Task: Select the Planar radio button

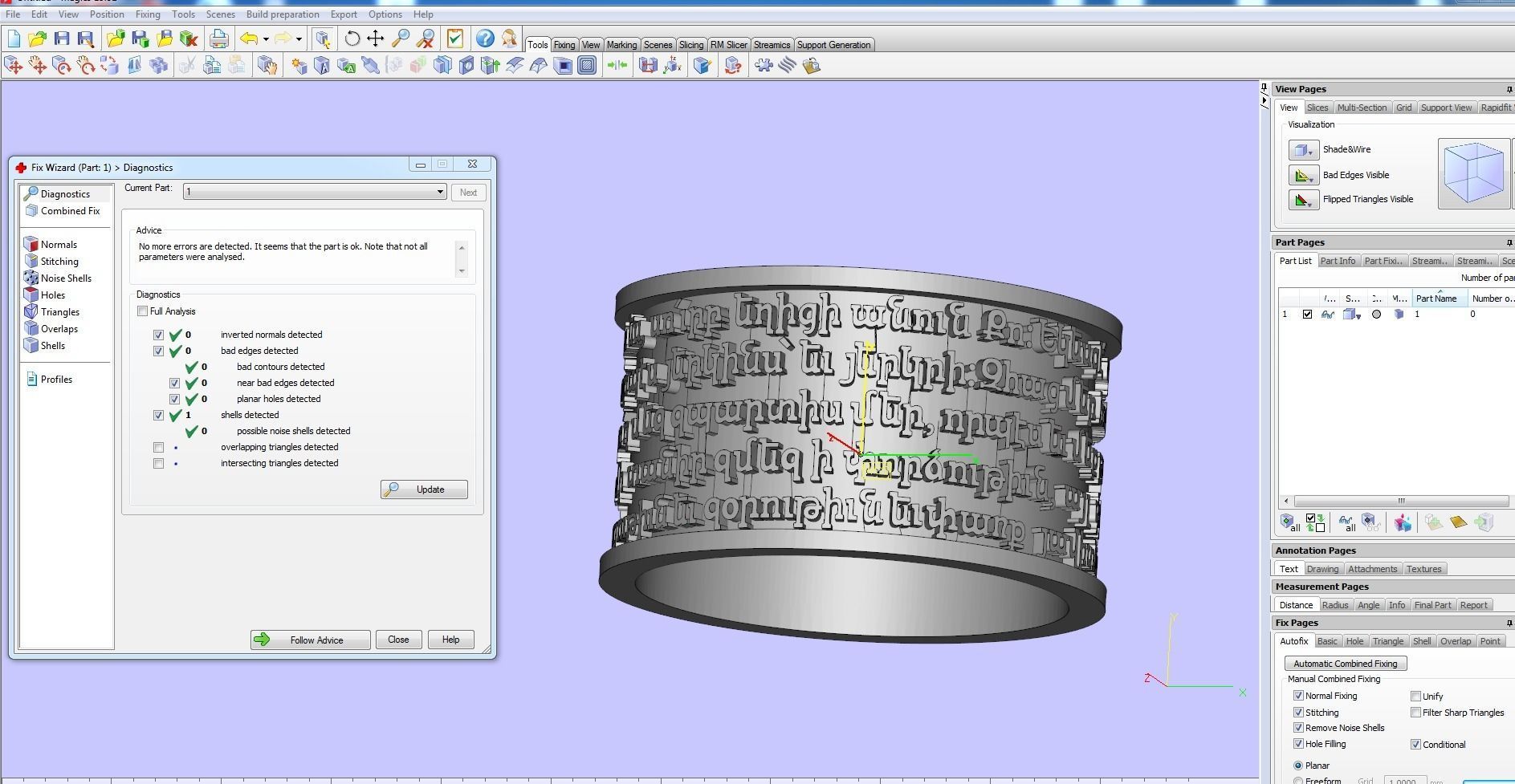Action: coord(1298,766)
